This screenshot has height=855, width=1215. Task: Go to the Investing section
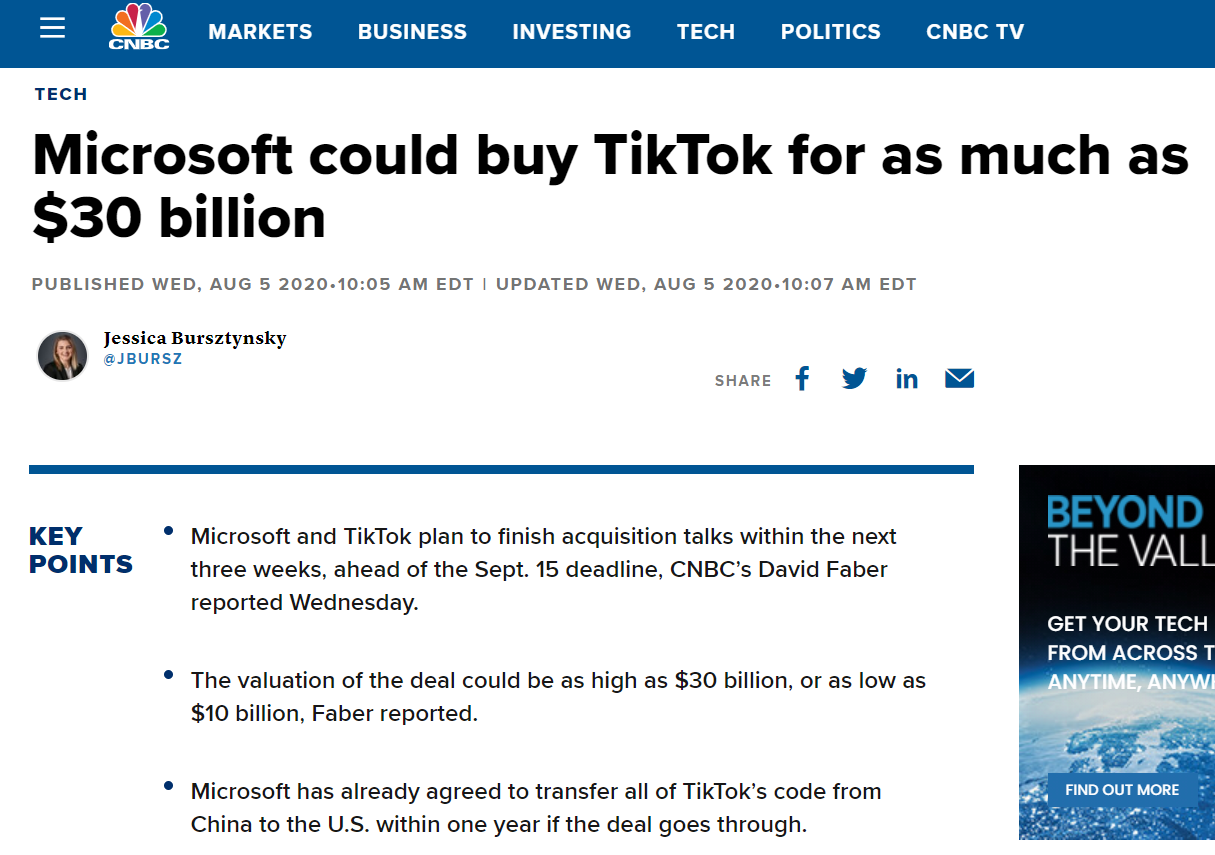[x=572, y=32]
